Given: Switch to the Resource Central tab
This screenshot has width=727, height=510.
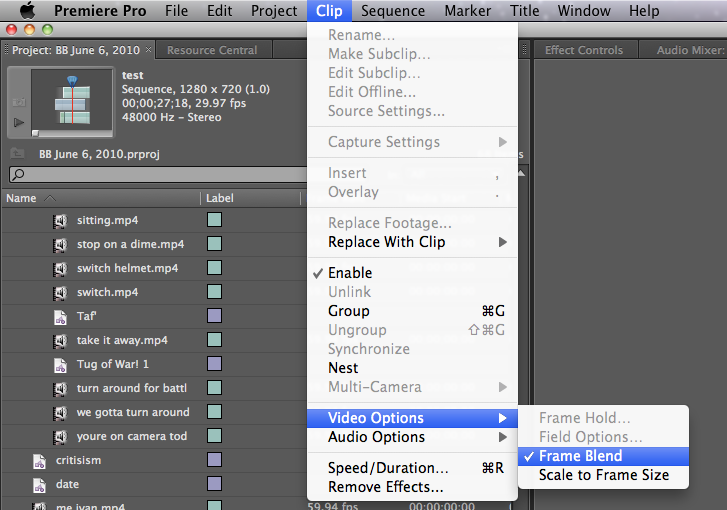Looking at the screenshot, I should click(x=212, y=50).
